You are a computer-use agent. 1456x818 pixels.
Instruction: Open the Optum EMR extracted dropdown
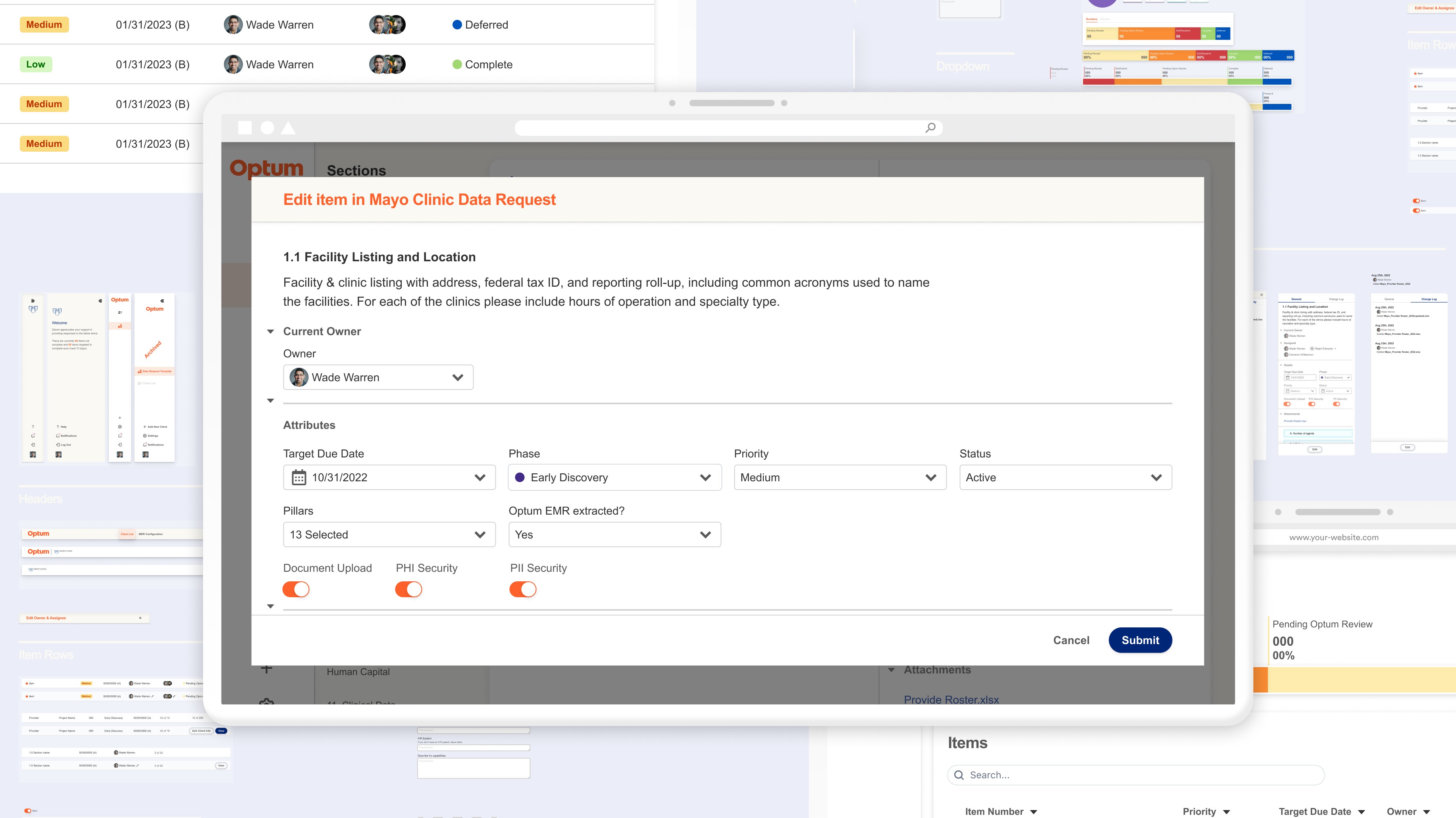click(x=615, y=535)
